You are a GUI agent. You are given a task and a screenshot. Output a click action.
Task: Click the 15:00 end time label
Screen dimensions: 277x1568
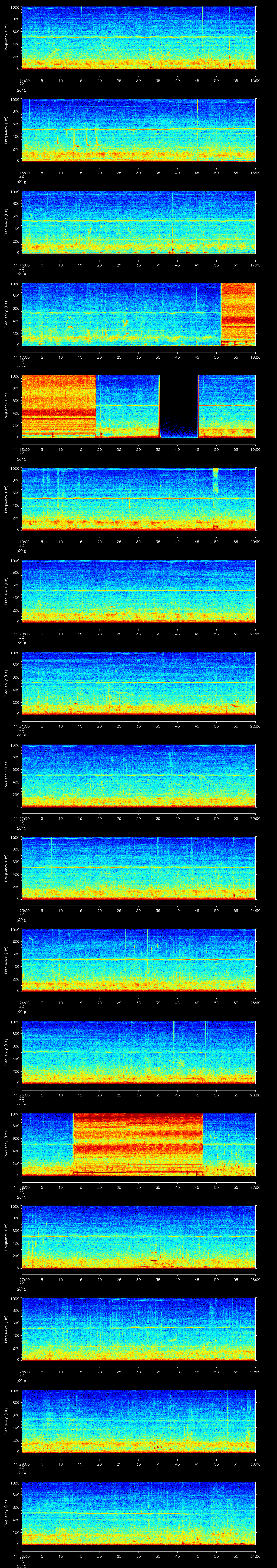[x=255, y=80]
